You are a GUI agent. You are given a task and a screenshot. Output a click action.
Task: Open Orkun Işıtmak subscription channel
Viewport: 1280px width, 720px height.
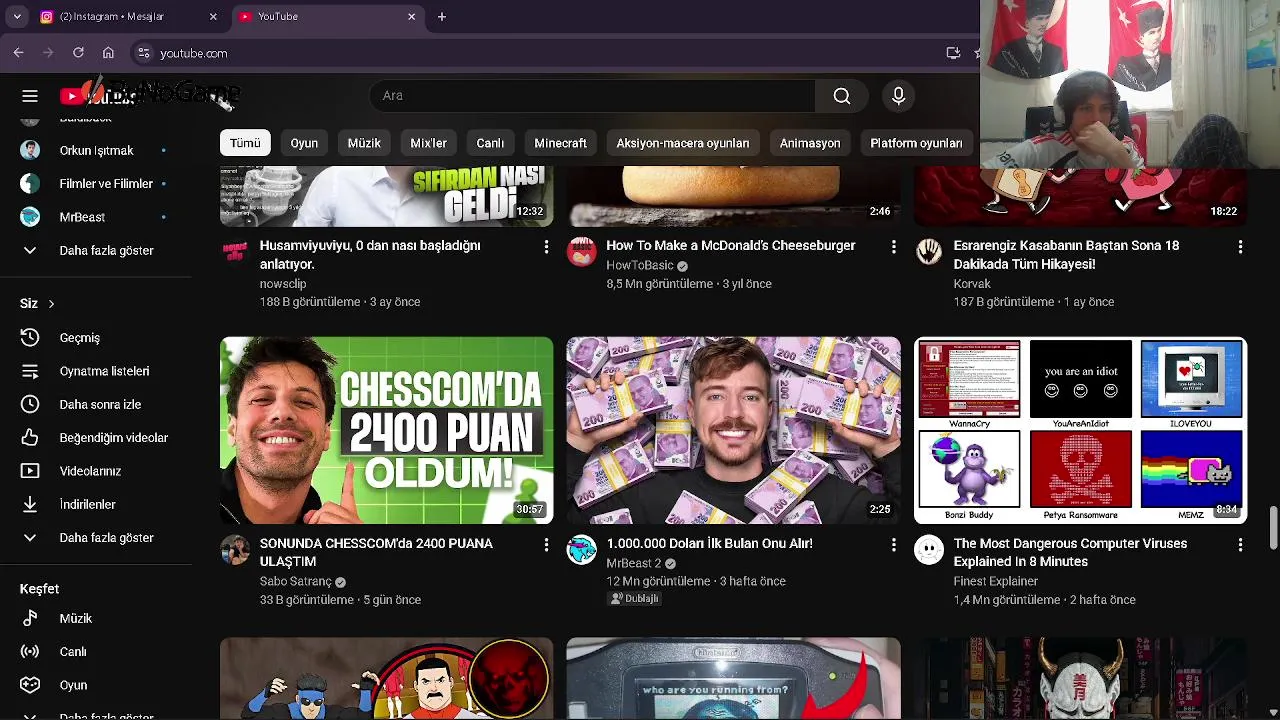tap(95, 150)
